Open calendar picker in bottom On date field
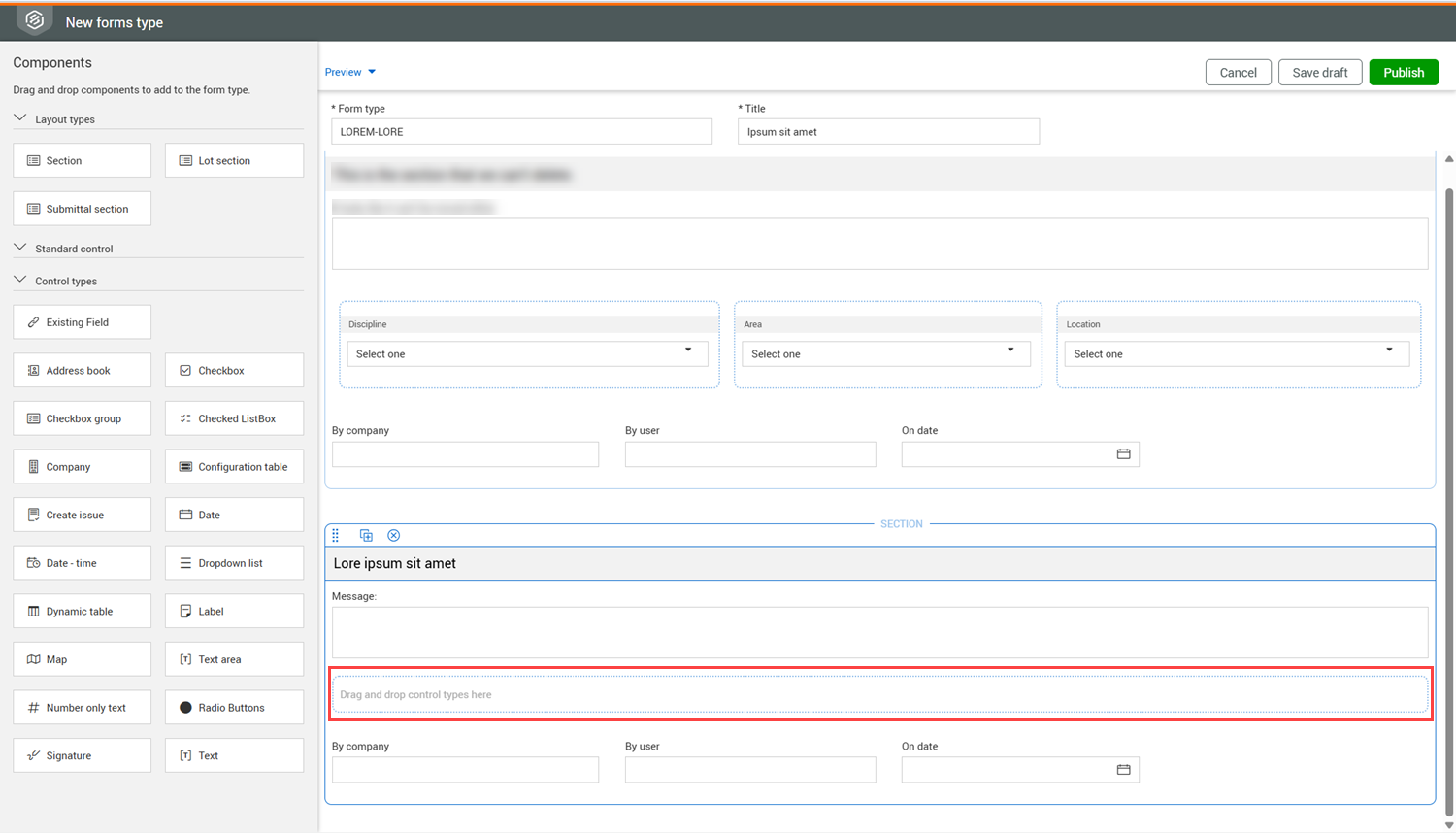This screenshot has width=1456, height=833. point(1123,770)
